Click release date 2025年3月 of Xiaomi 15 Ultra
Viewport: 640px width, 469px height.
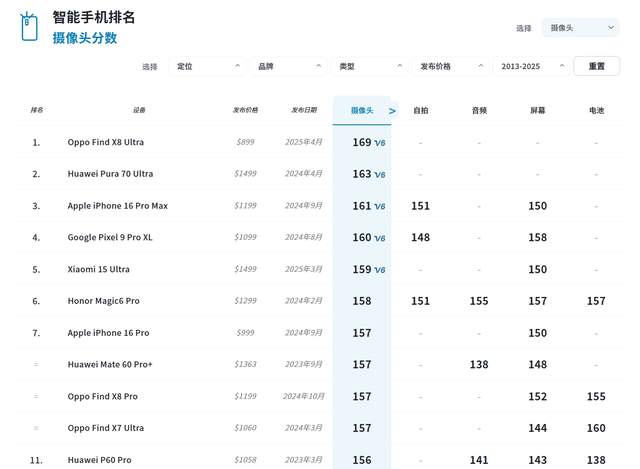coord(304,269)
